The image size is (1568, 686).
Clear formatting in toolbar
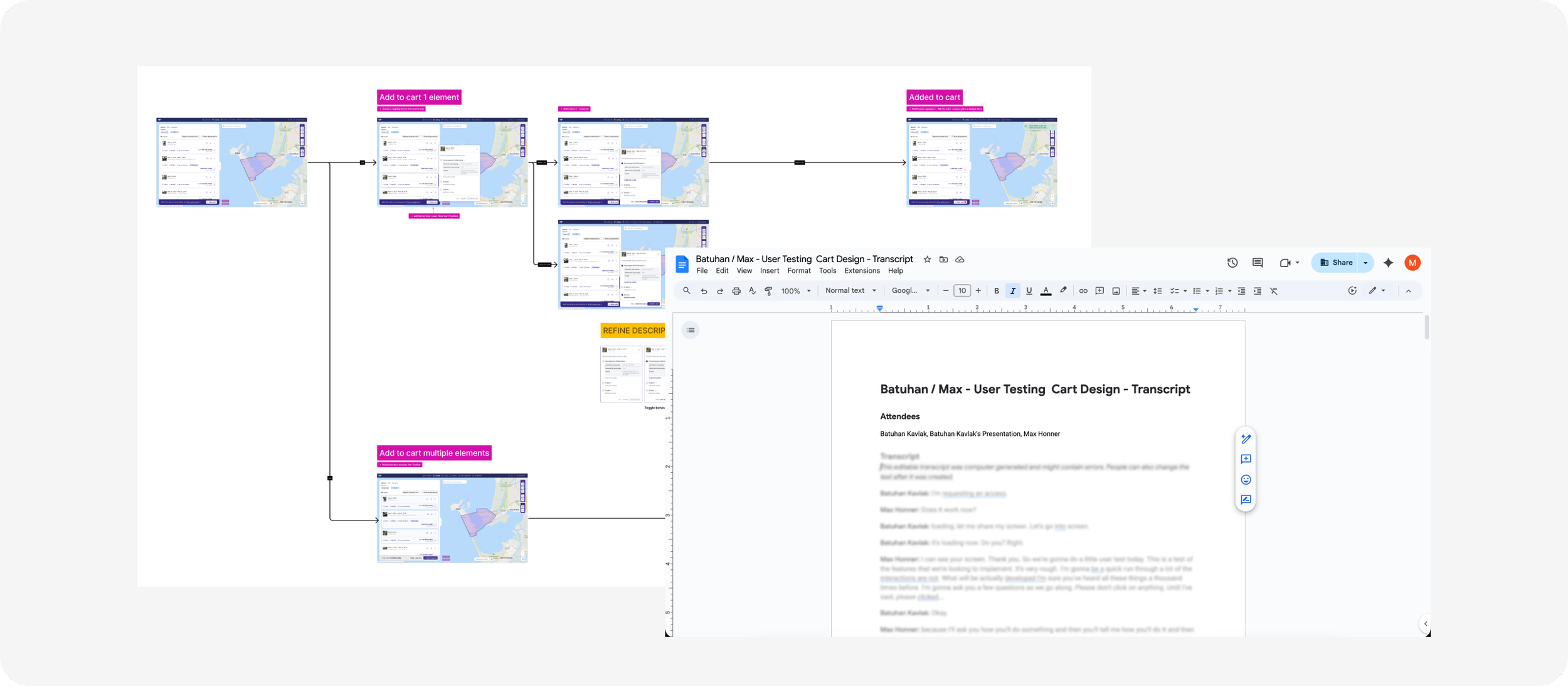click(x=1274, y=291)
